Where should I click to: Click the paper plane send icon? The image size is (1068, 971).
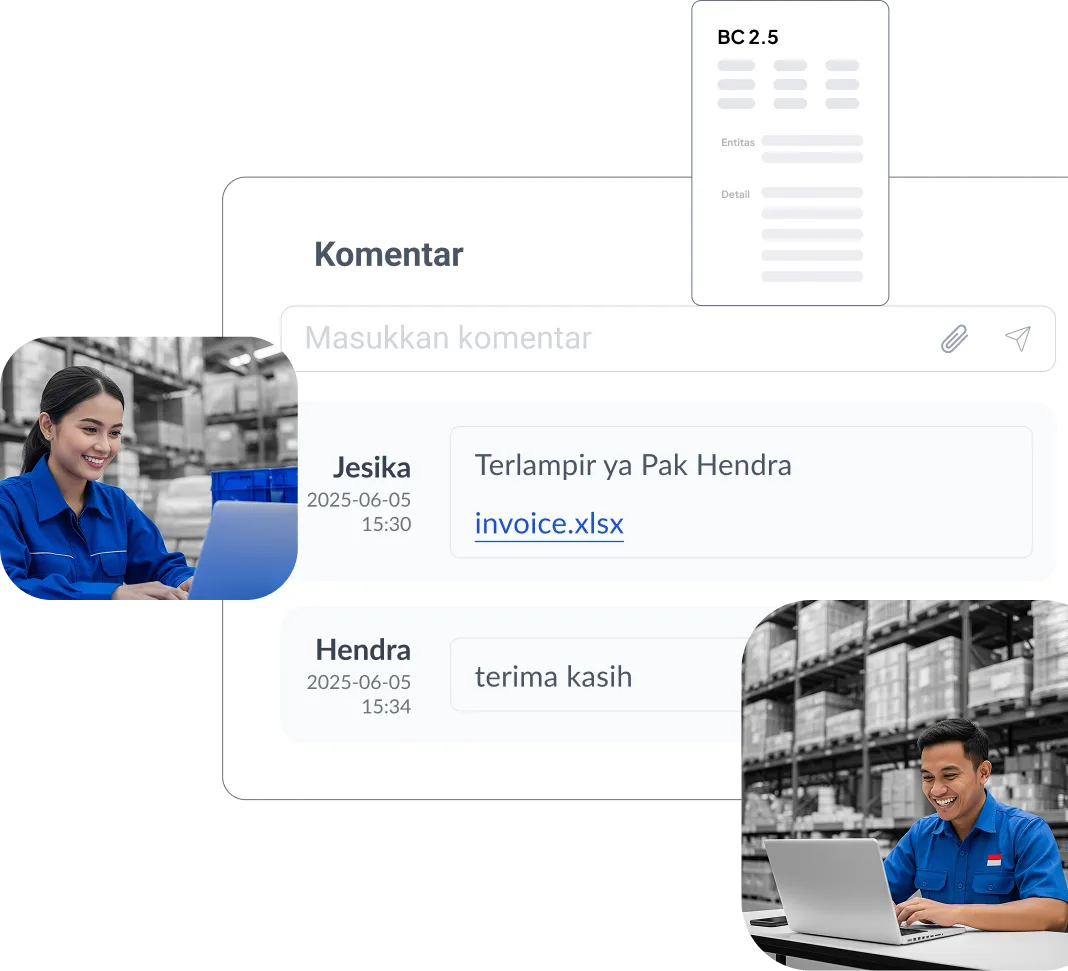click(1018, 338)
